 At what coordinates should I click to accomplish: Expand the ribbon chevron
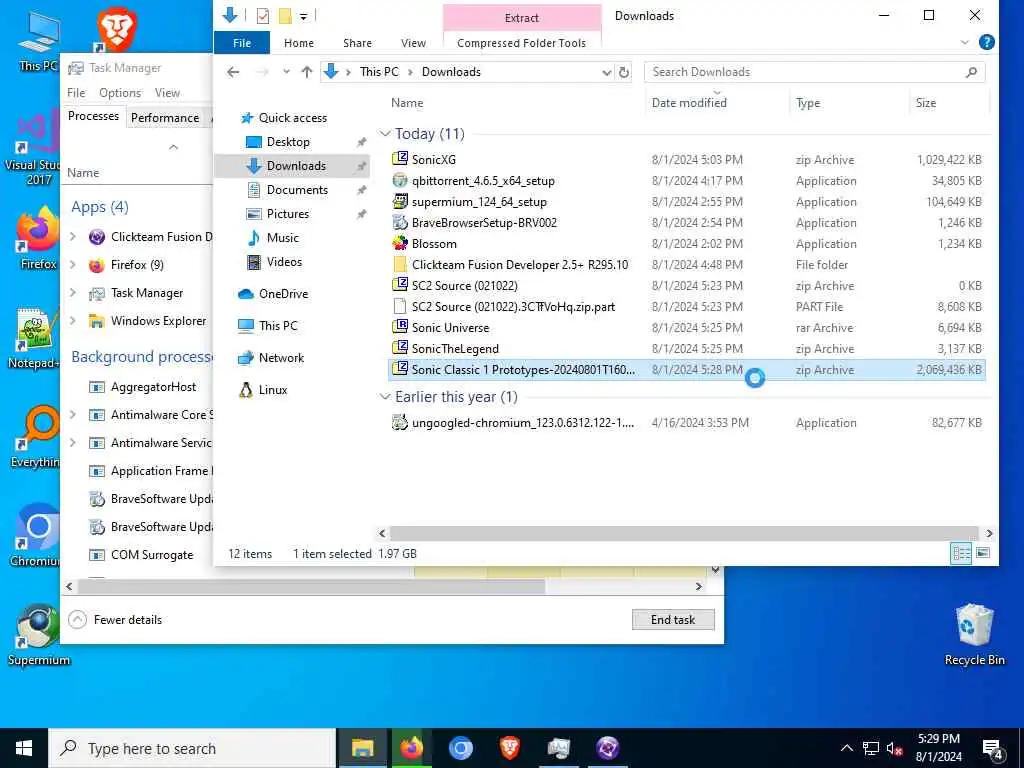click(965, 42)
